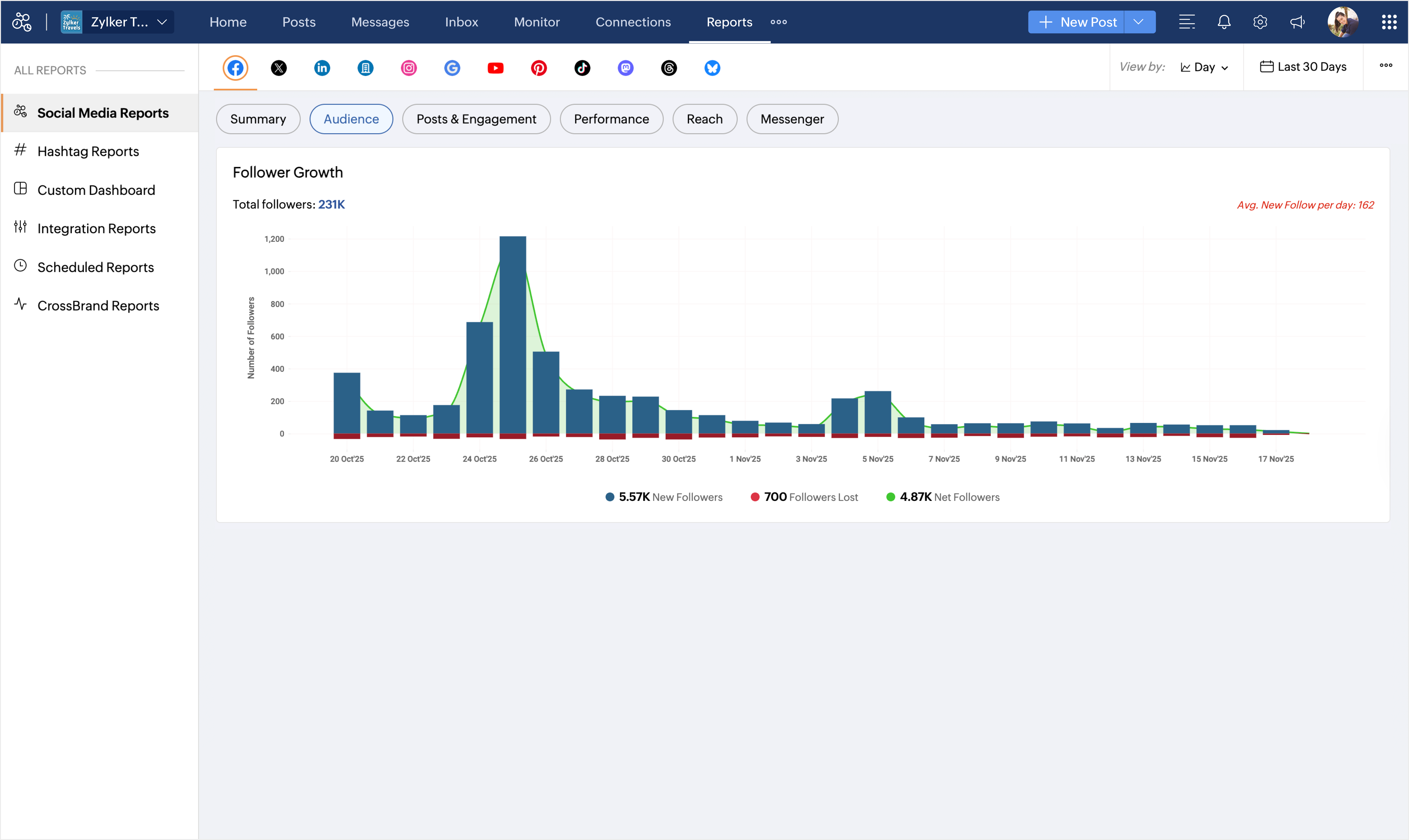
Task: Click the Last 30 Days date range button
Action: pyautogui.click(x=1303, y=67)
